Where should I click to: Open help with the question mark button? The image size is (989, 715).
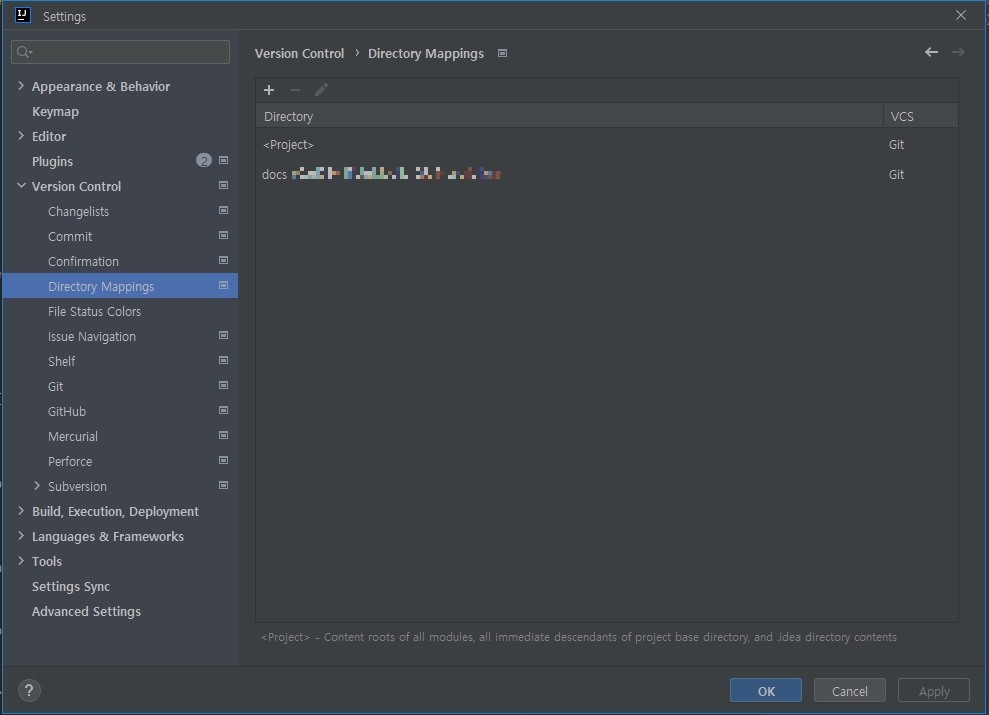[29, 690]
